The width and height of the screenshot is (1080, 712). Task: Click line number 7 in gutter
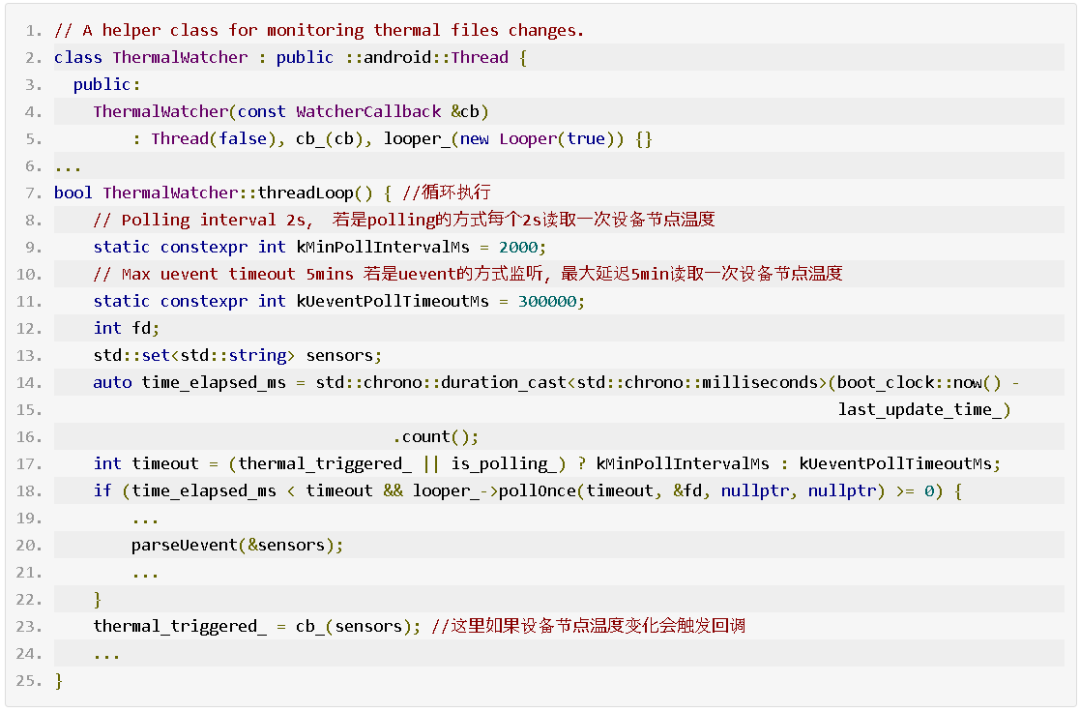pyautogui.click(x=33, y=193)
